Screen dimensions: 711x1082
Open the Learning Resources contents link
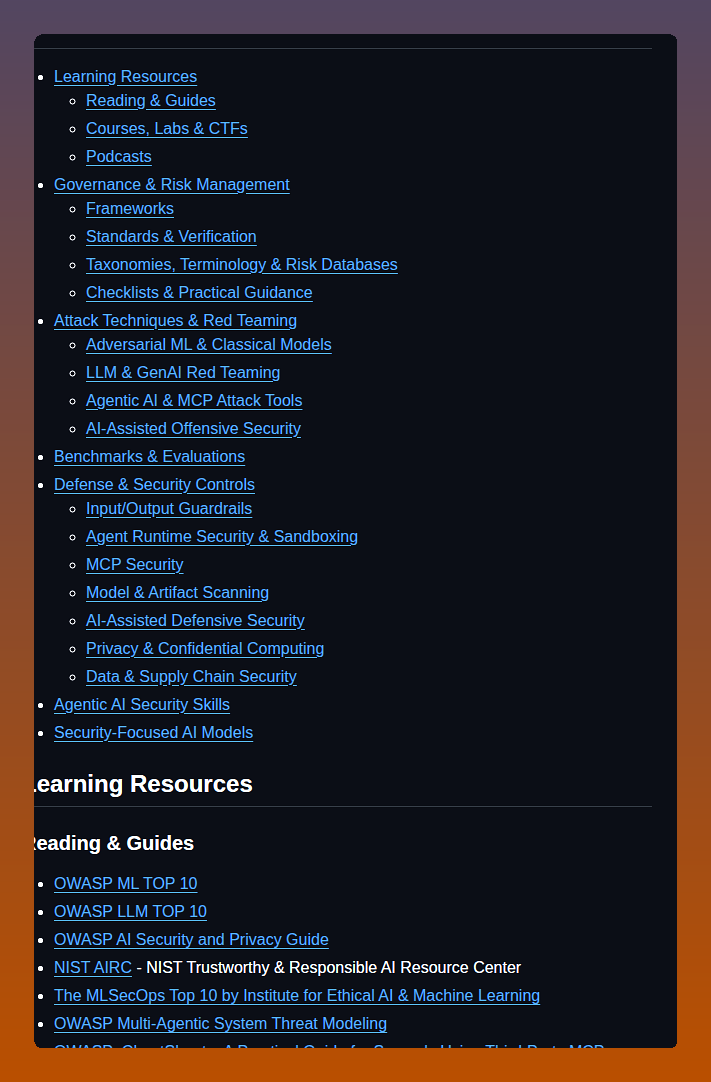pos(125,77)
